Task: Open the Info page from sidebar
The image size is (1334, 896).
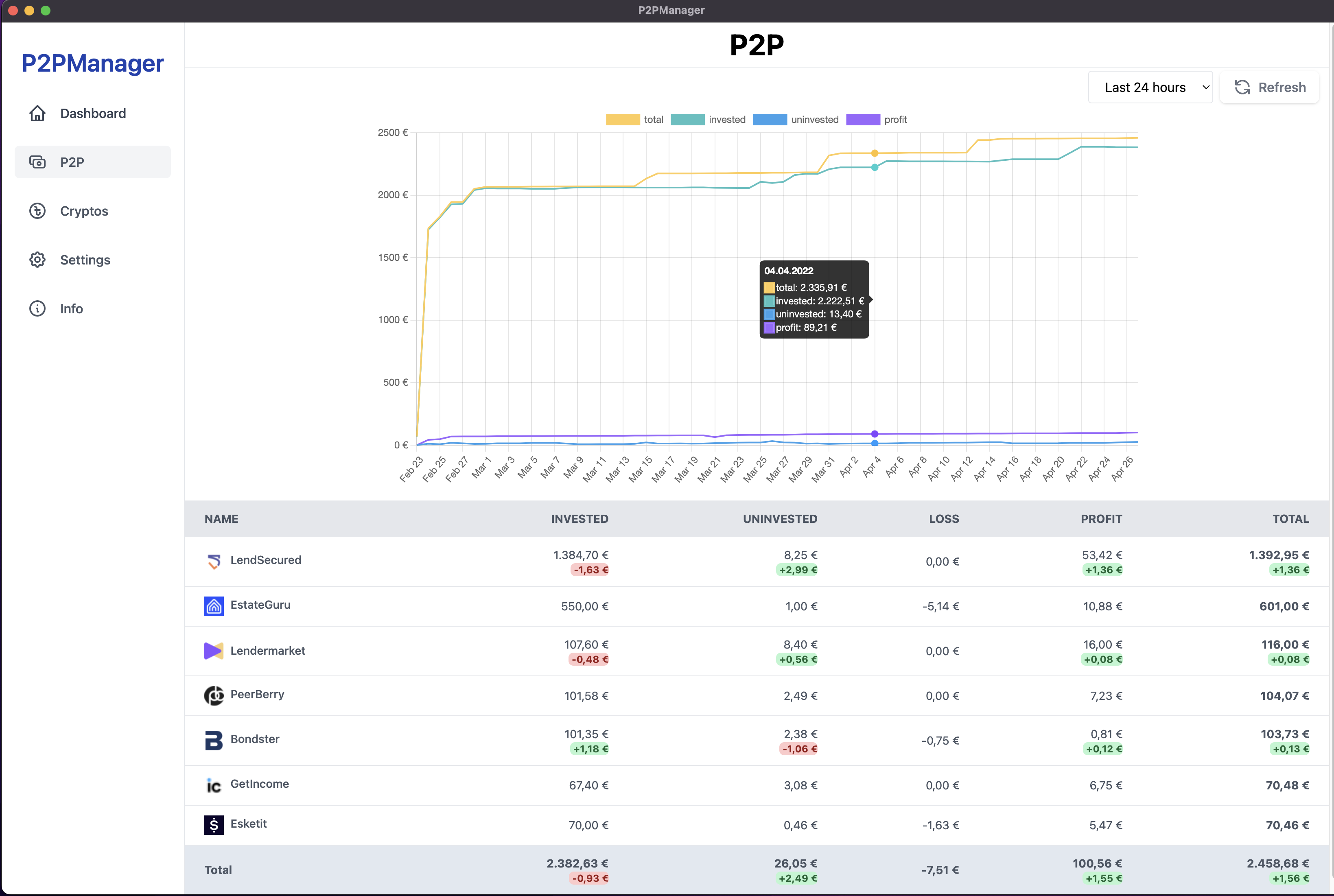Action: (72, 308)
